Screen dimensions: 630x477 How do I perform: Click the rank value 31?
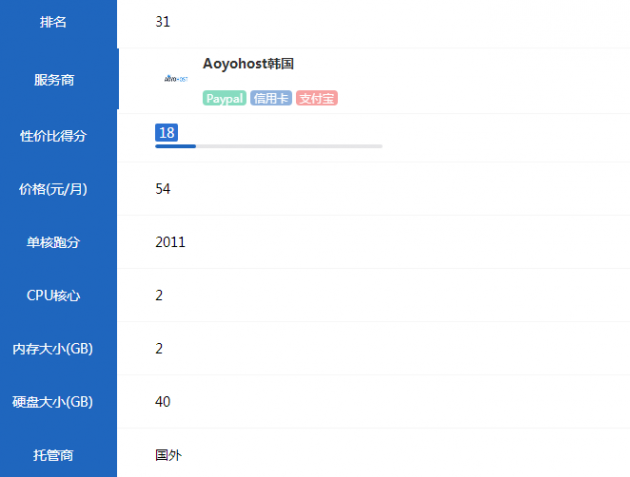(x=163, y=22)
